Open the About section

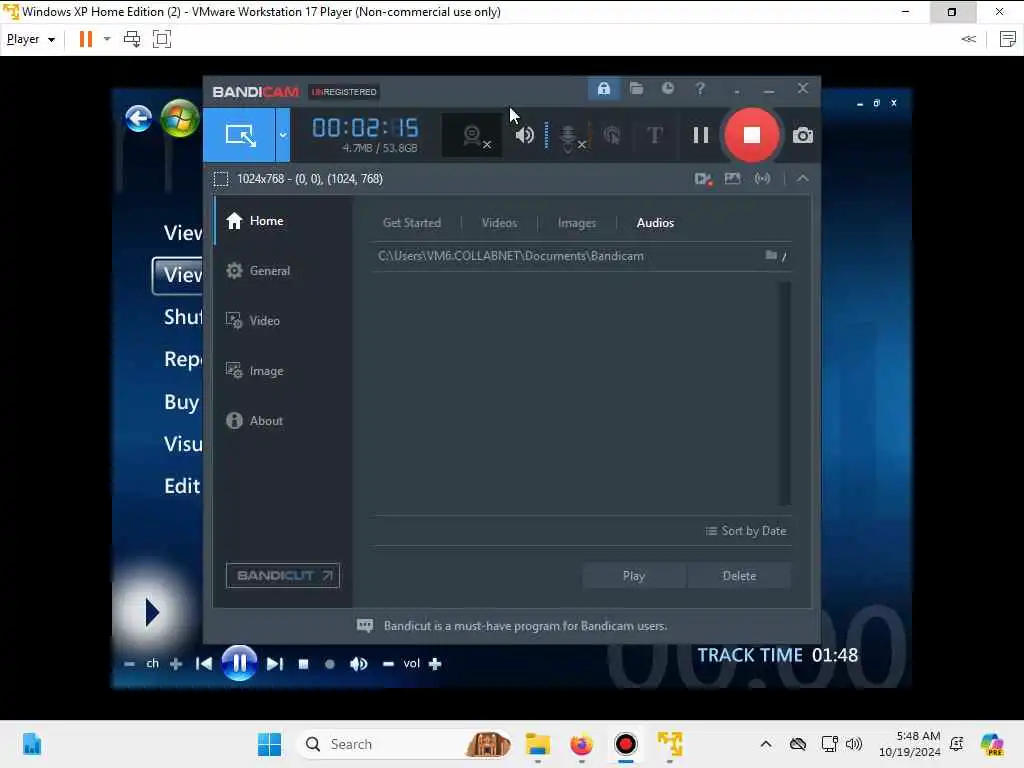click(283, 421)
